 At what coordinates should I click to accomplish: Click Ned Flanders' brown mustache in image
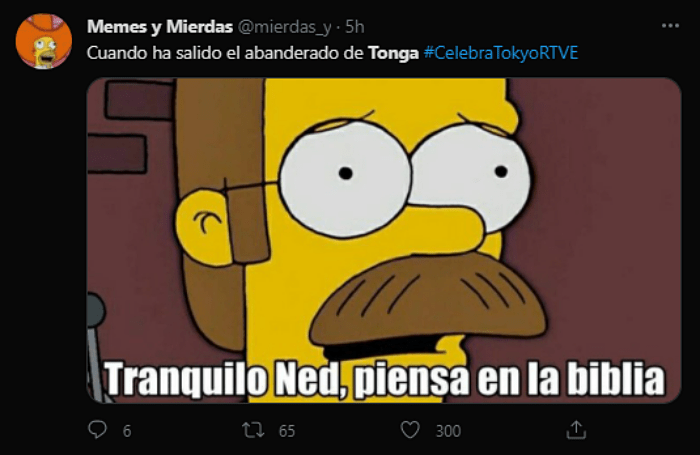pyautogui.click(x=428, y=299)
